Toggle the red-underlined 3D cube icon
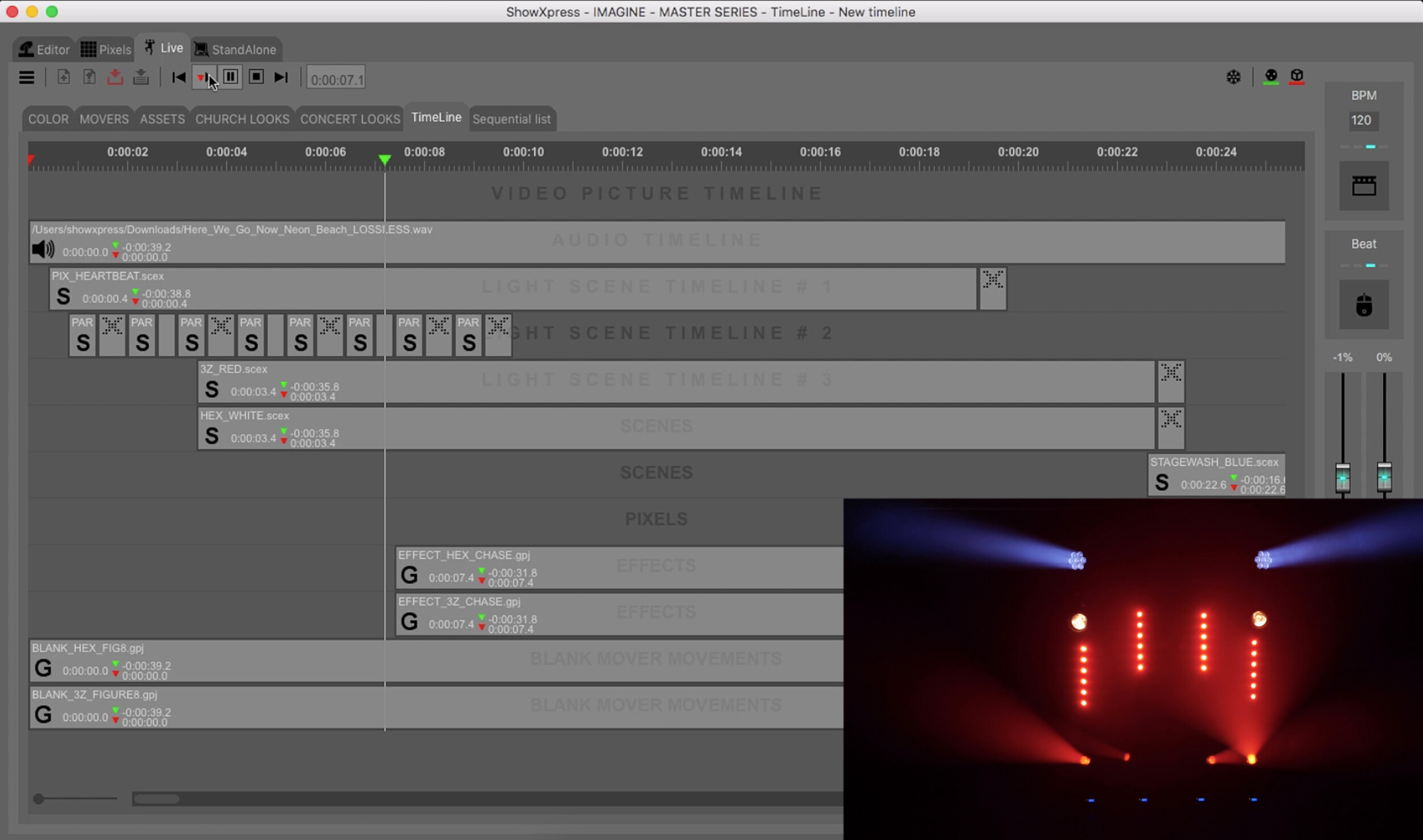Screen dimensions: 1423x840 click(1297, 77)
